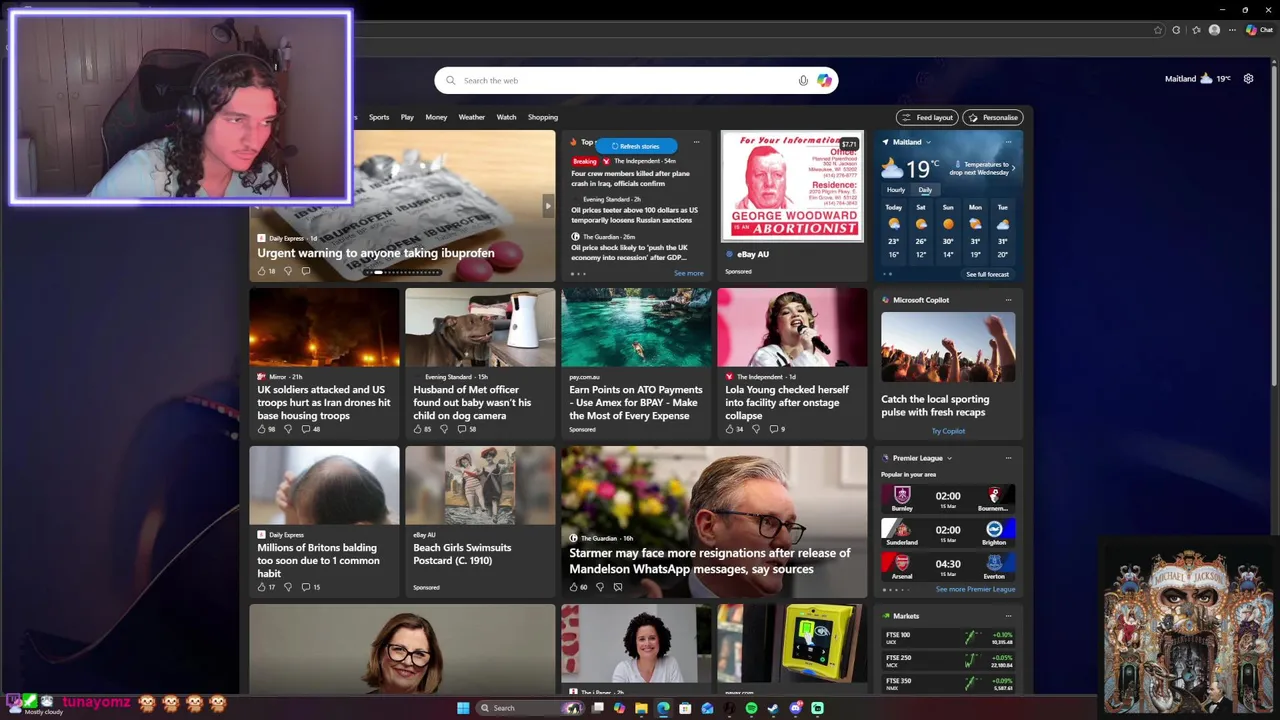Click See more top stories link
1280x720 pixels.
[689, 273]
